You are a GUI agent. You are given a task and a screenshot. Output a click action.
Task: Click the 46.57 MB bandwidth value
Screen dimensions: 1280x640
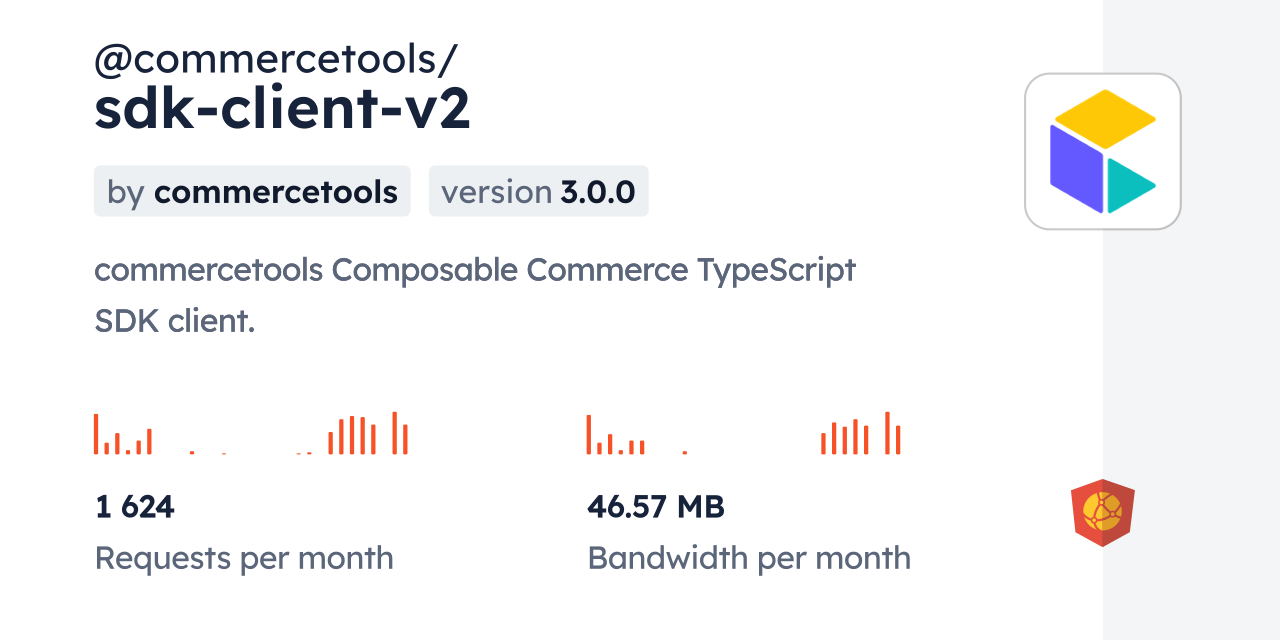(656, 507)
